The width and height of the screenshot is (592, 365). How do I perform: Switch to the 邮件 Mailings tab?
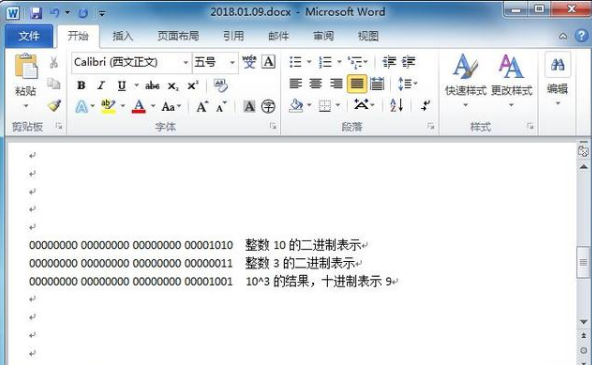pos(279,36)
